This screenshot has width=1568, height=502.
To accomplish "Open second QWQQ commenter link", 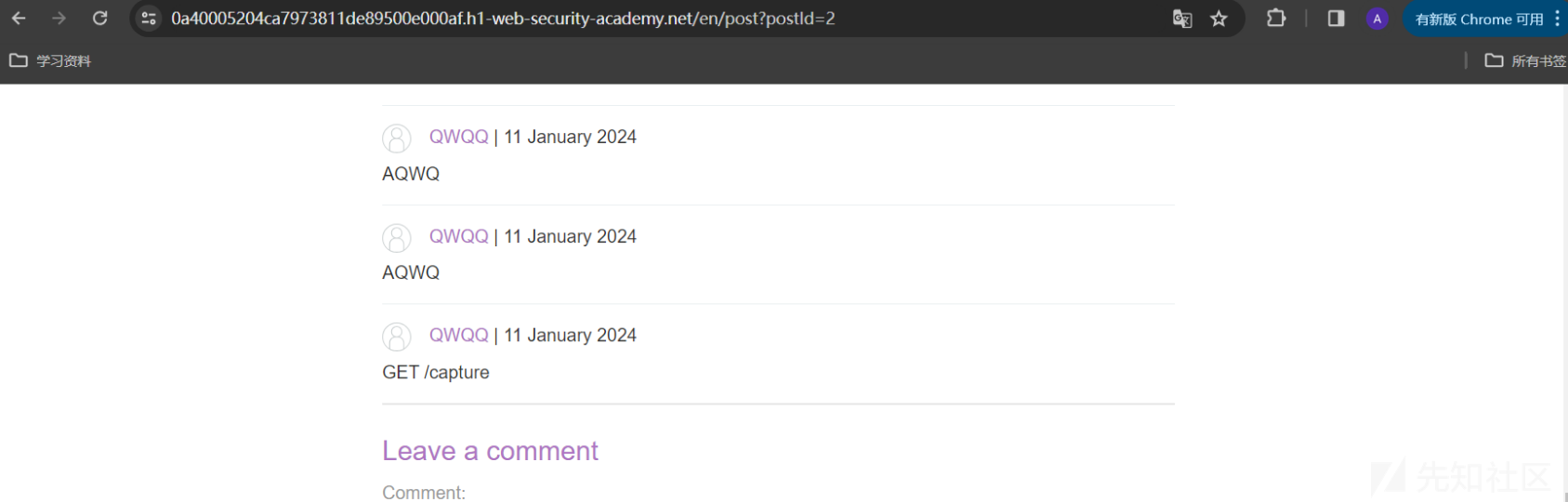I will coord(458,236).
